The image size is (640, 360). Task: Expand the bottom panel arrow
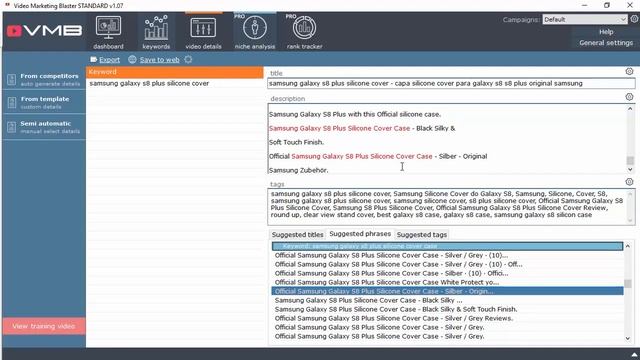pos(634,355)
